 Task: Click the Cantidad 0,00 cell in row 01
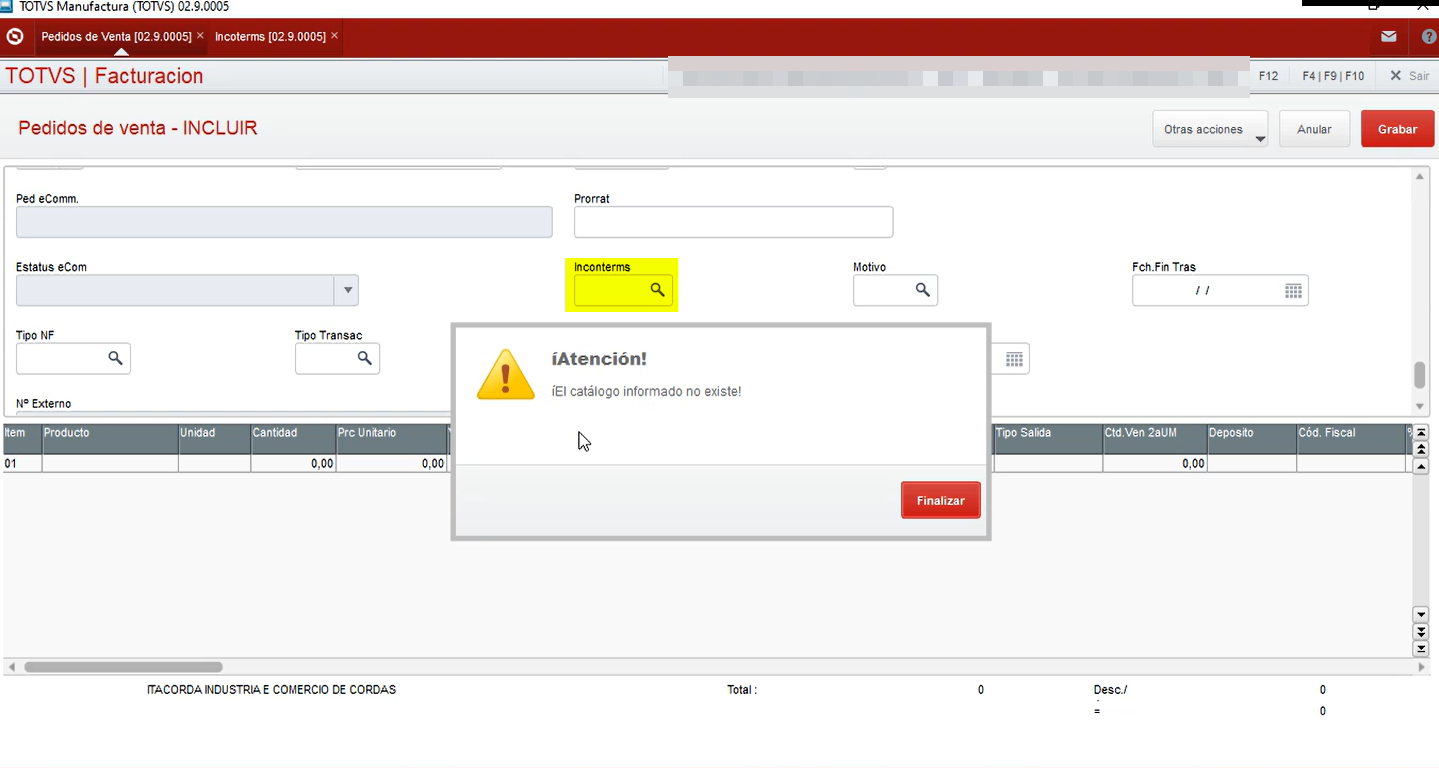(293, 464)
